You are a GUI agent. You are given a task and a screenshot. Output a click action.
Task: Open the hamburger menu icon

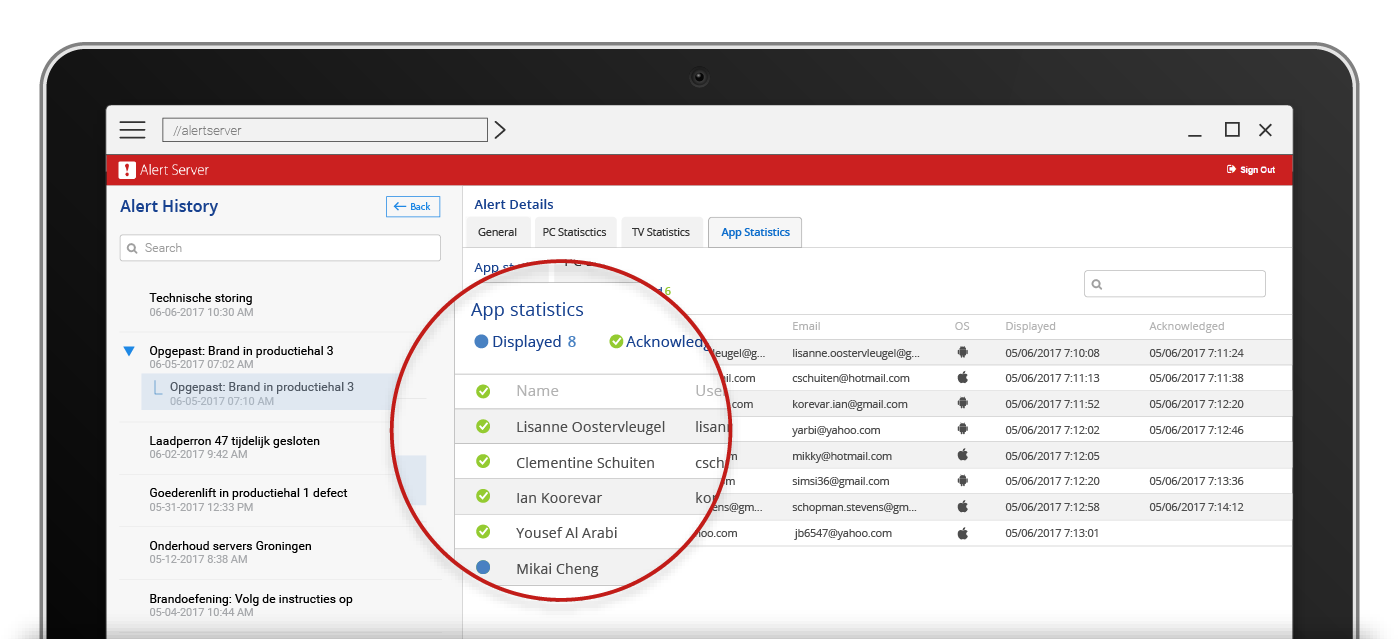(132, 130)
